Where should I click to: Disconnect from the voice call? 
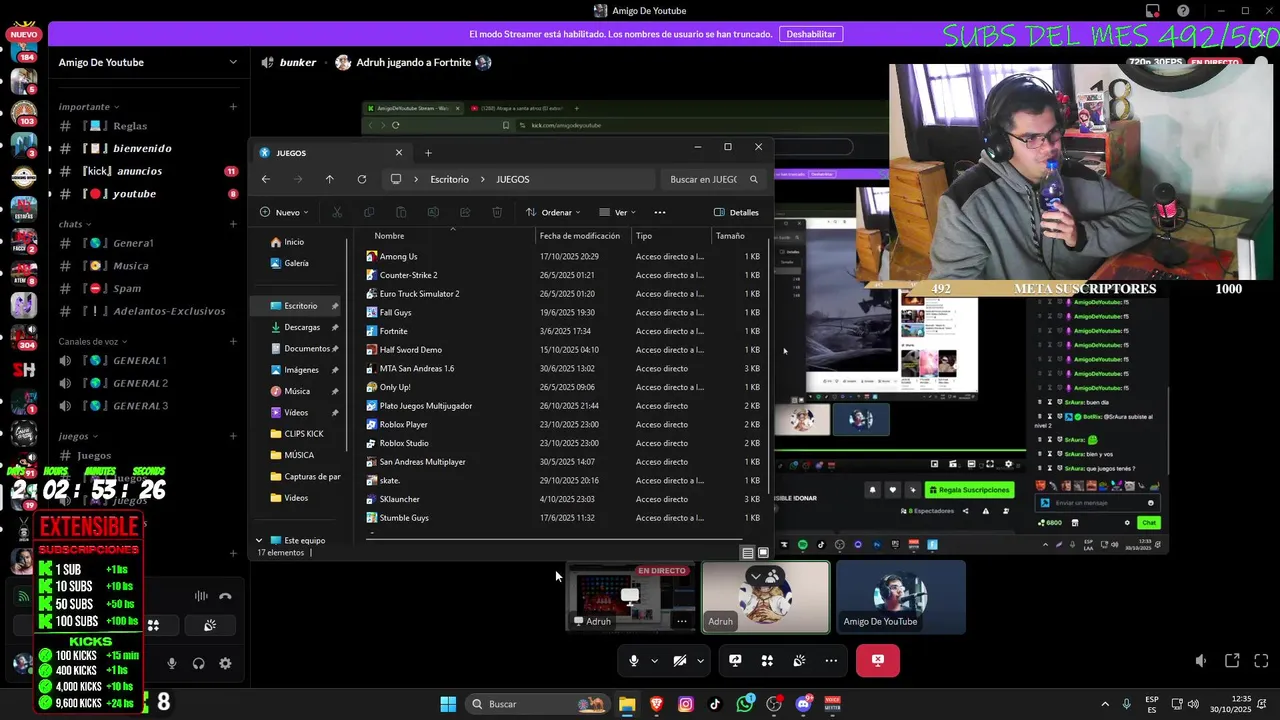coord(225,596)
